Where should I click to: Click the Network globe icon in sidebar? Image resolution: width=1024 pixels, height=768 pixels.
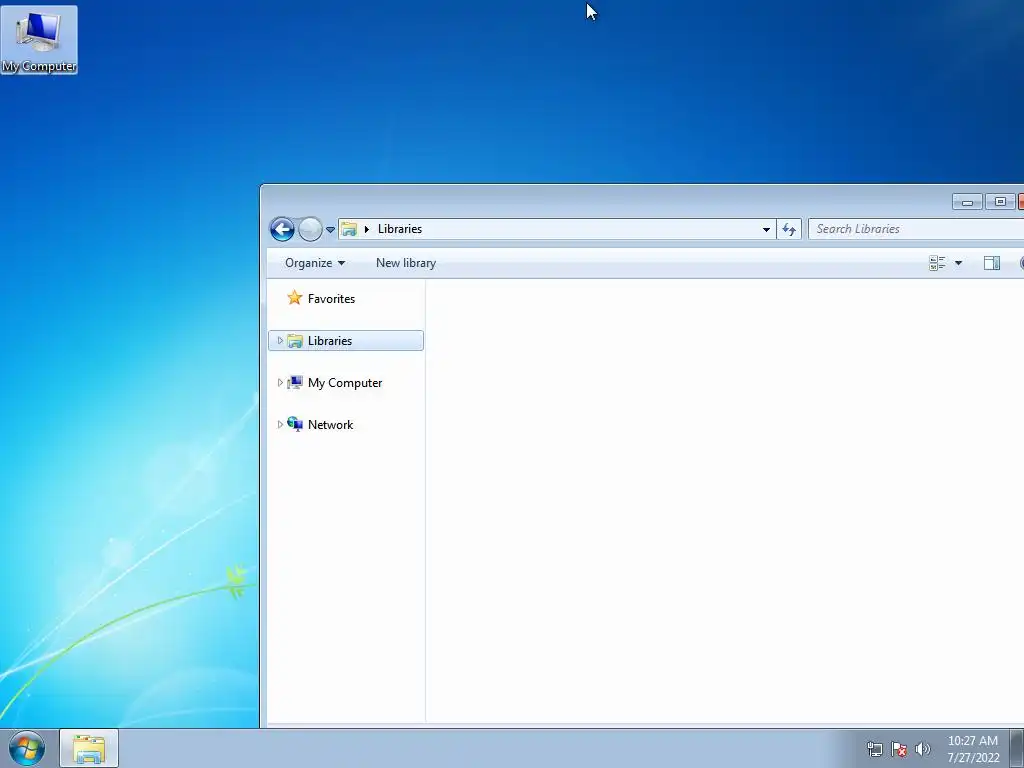coord(295,424)
